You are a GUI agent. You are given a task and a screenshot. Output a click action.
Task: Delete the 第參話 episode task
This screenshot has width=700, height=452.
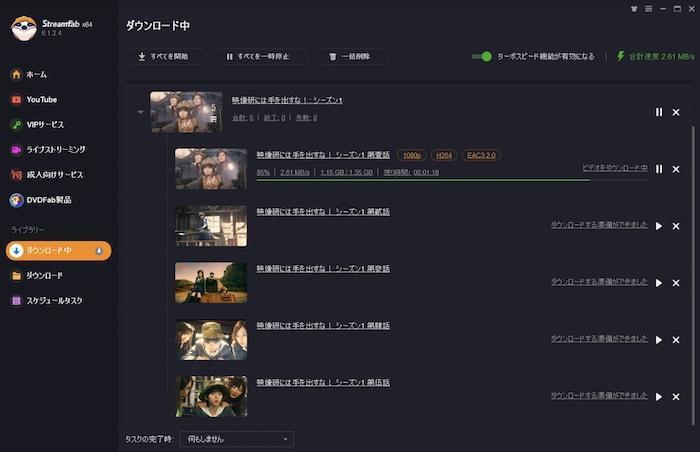(676, 283)
